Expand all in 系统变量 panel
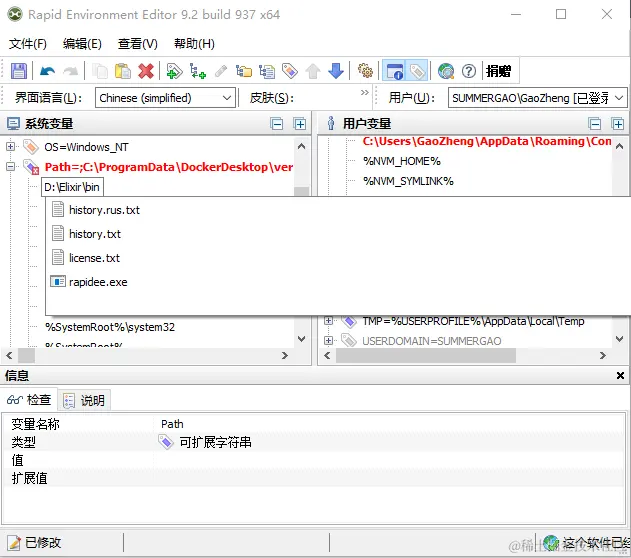Viewport: 631px width, 558px height. click(299, 124)
